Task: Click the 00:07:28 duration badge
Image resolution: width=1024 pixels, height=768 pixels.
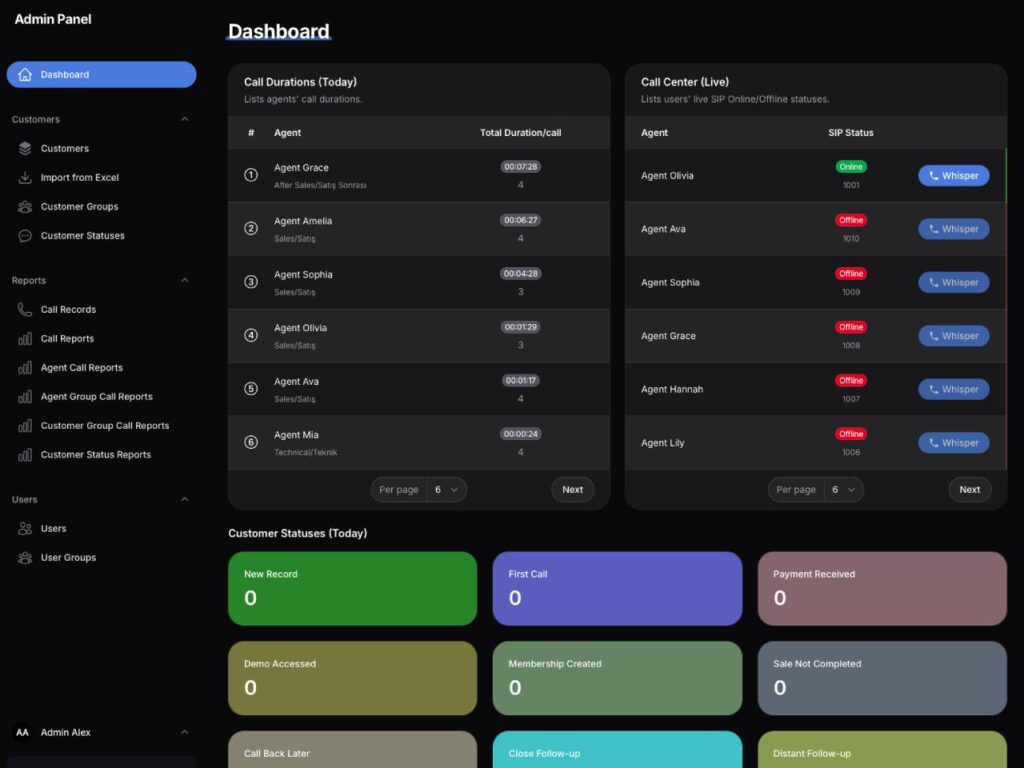Action: coord(520,167)
